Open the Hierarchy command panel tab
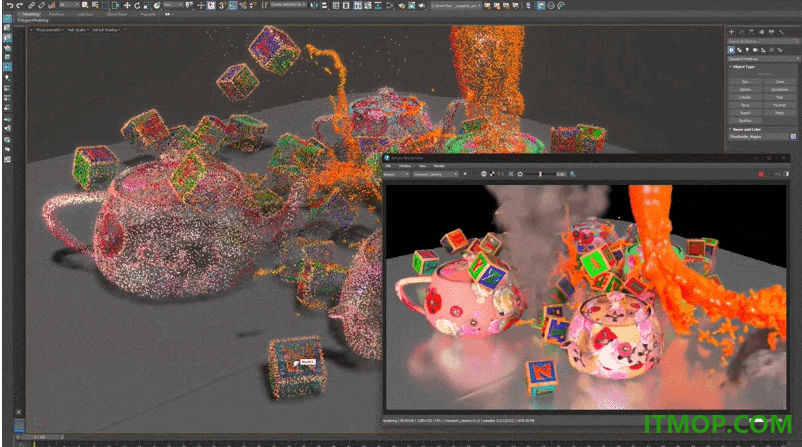 point(751,32)
